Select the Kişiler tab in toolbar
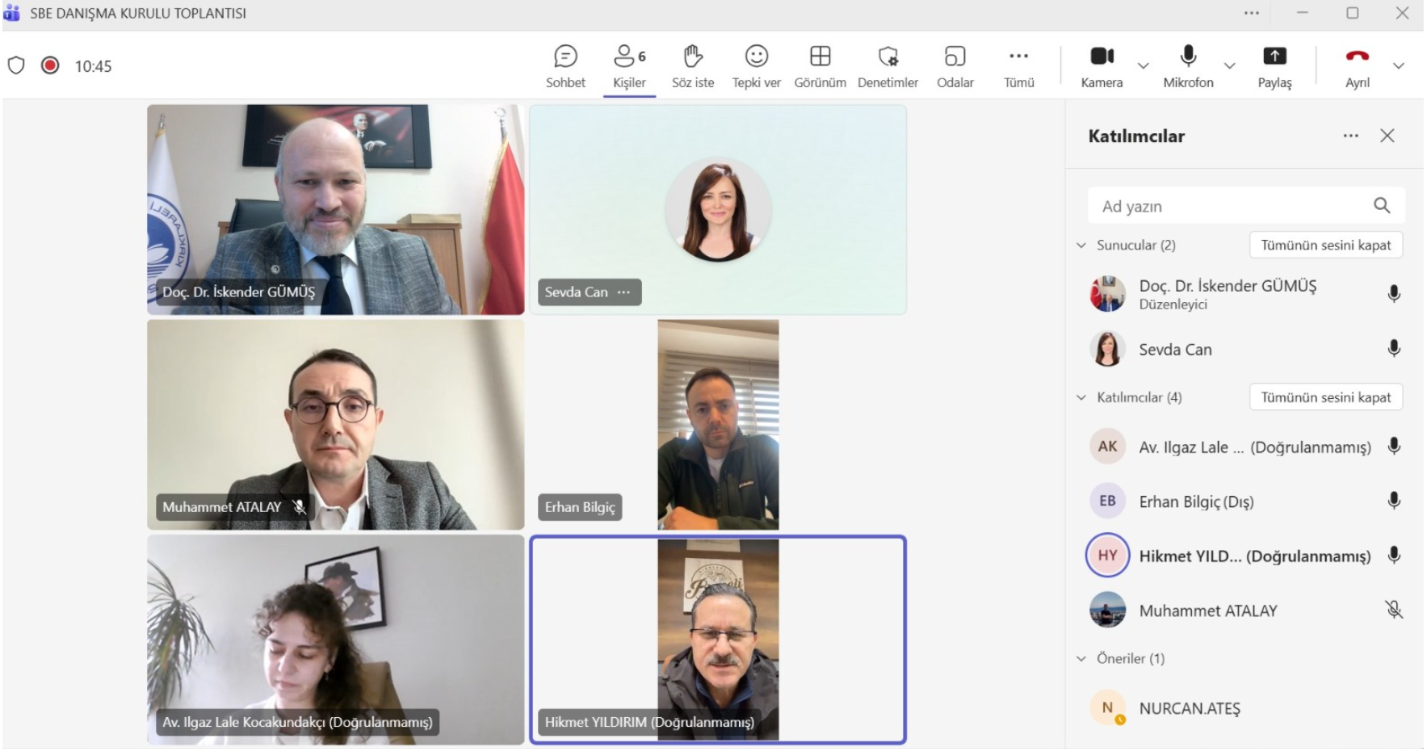 point(629,66)
